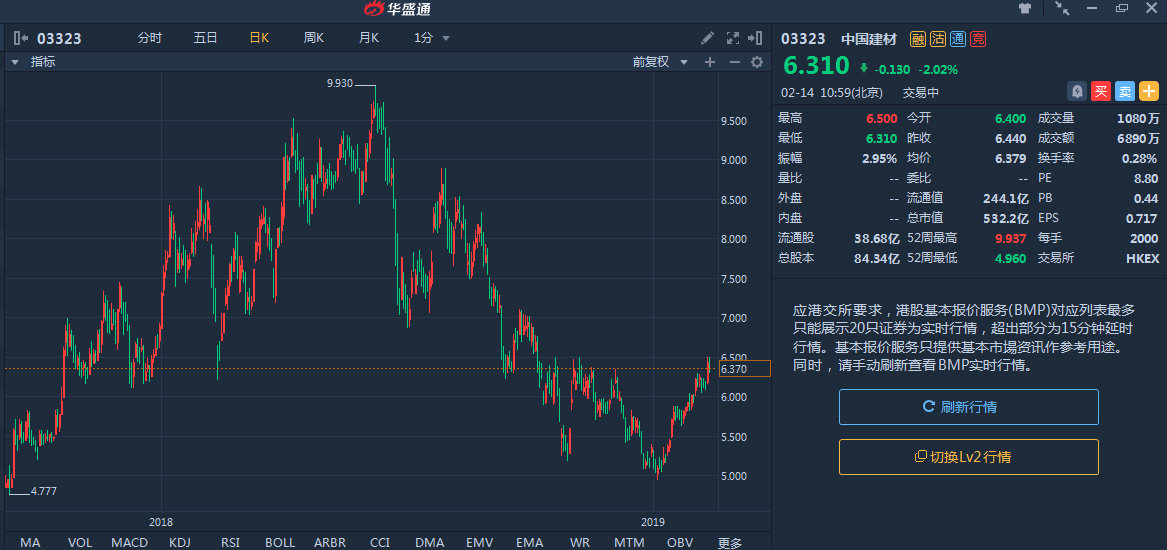
Task: Click stock code 03323 in chart header
Action: [59, 39]
